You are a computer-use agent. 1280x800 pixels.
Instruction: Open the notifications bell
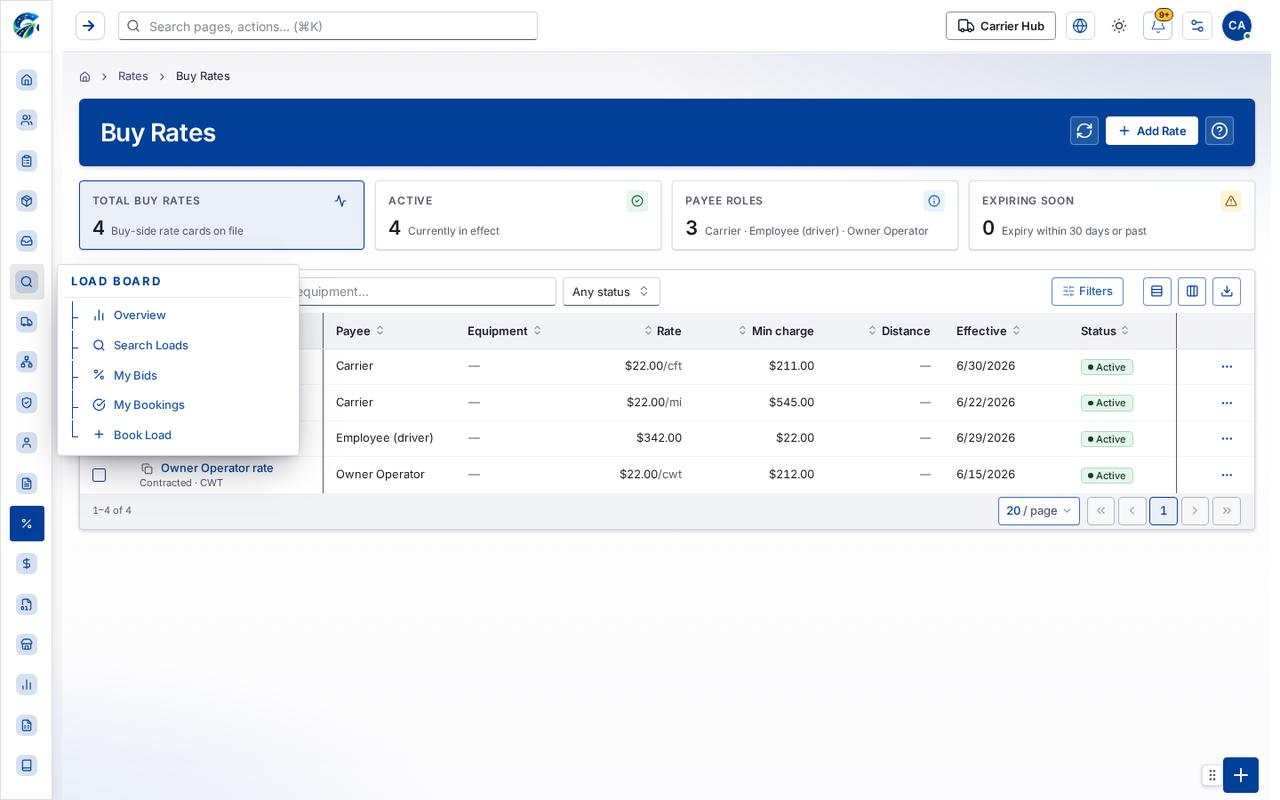pyautogui.click(x=1158, y=26)
